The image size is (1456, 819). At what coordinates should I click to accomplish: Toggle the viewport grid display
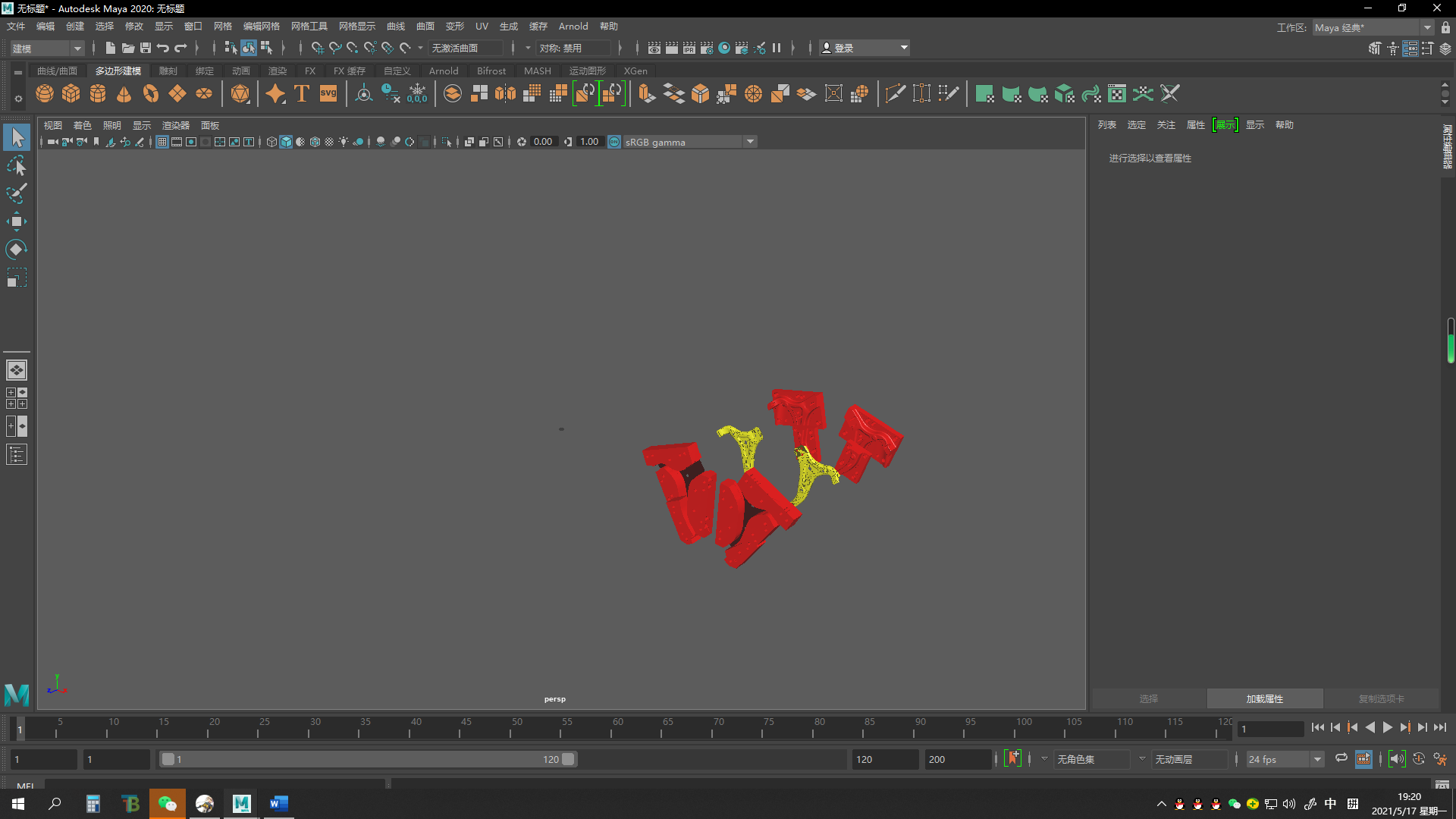(x=162, y=142)
